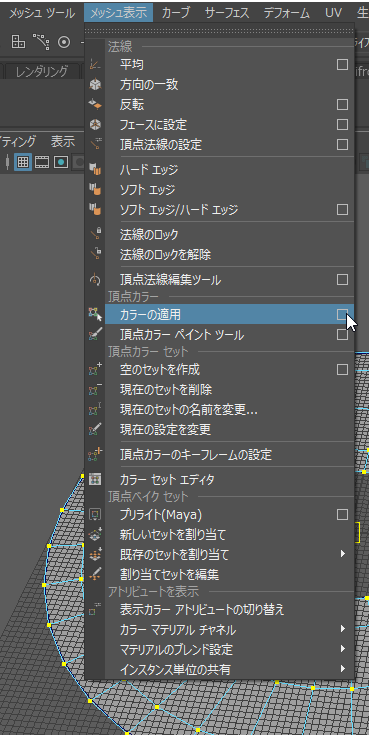Screen dimensions: 369x735
Task: Open options box for 平均
Action: click(x=342, y=65)
